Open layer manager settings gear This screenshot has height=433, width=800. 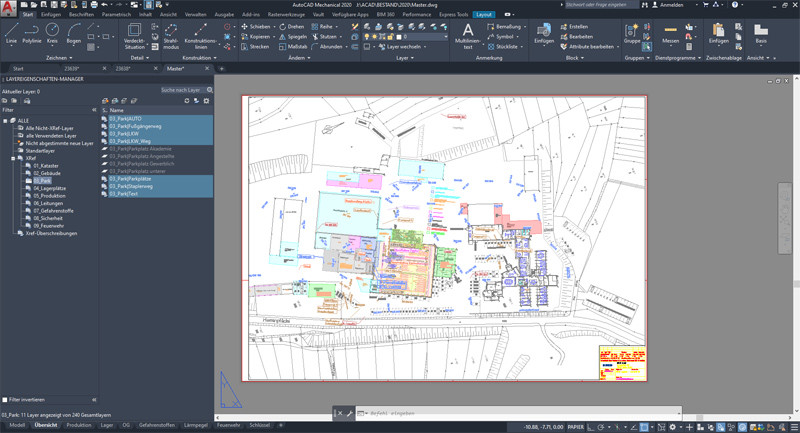(x=206, y=101)
